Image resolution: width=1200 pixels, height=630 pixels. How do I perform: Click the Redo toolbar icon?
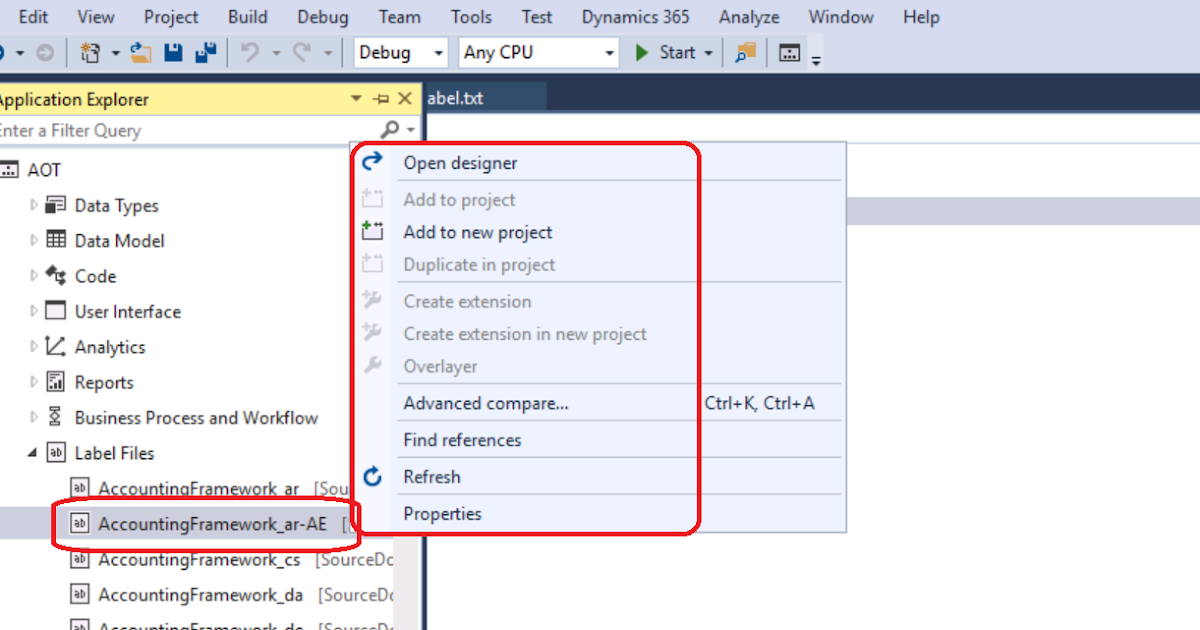tap(300, 52)
